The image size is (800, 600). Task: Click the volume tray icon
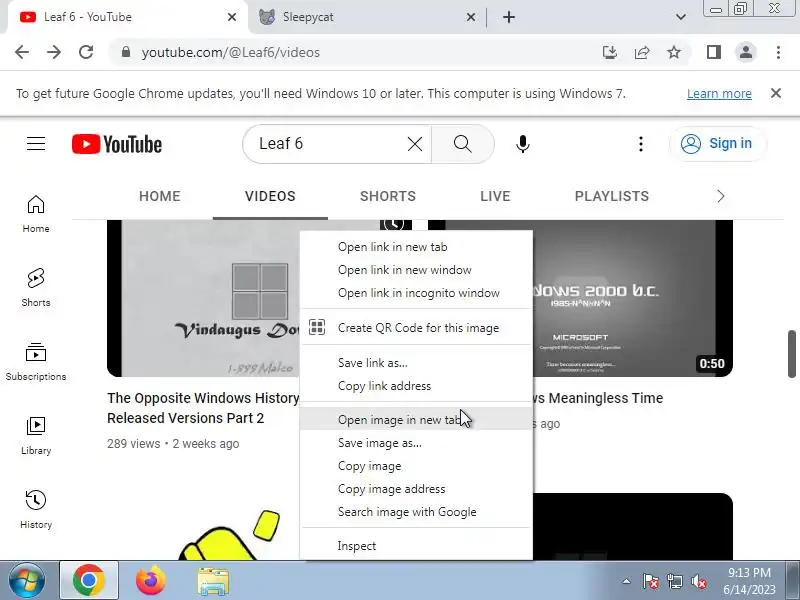[698, 581]
